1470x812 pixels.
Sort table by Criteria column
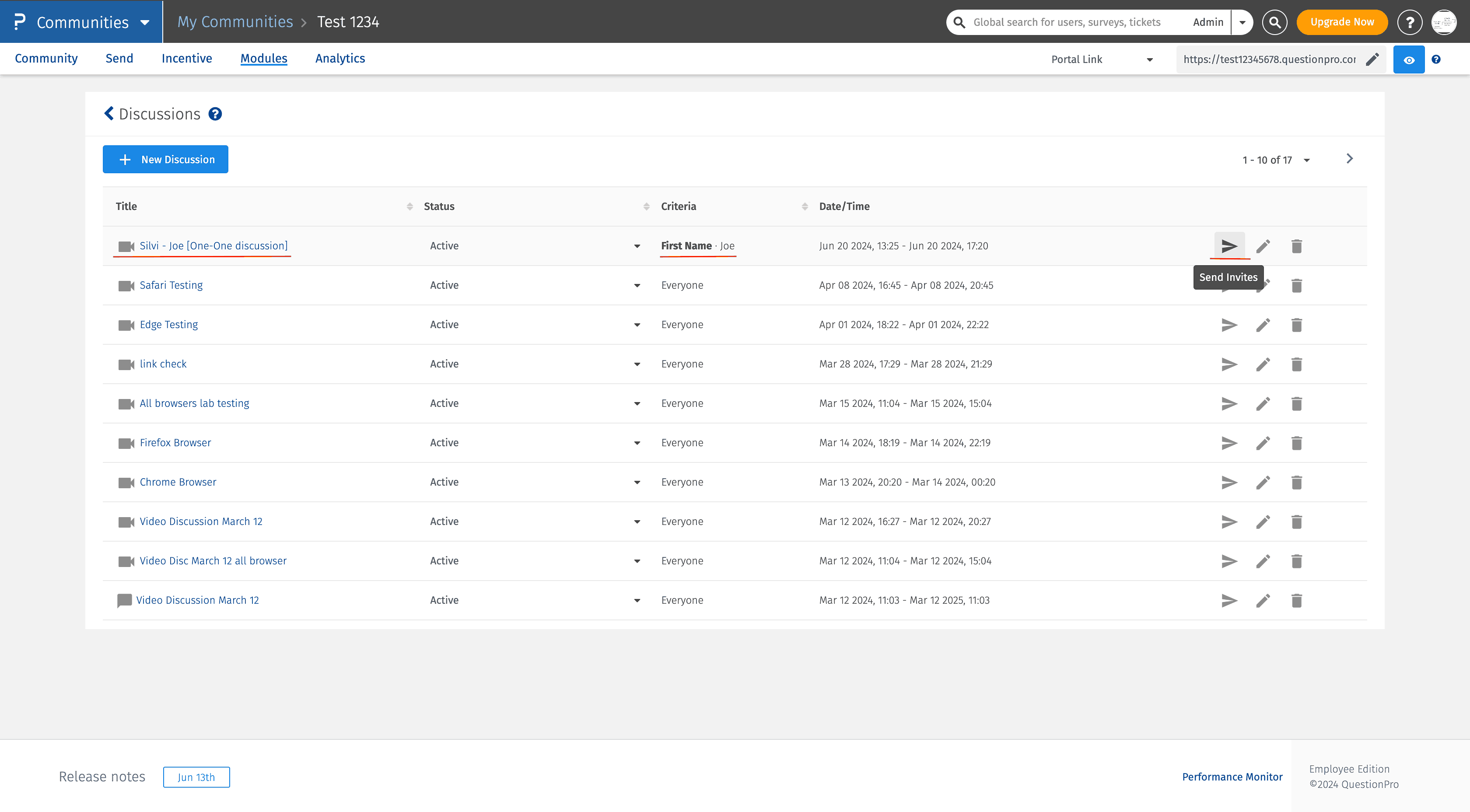tap(804, 206)
